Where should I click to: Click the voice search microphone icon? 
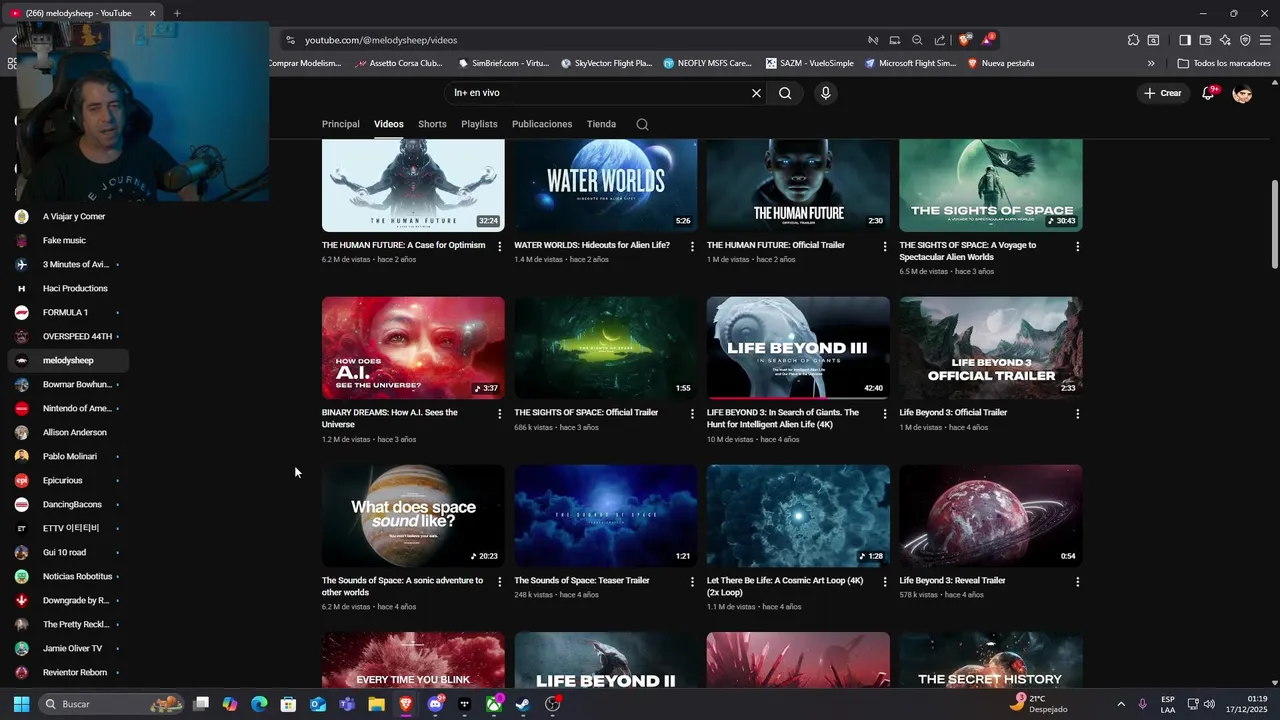(x=825, y=93)
